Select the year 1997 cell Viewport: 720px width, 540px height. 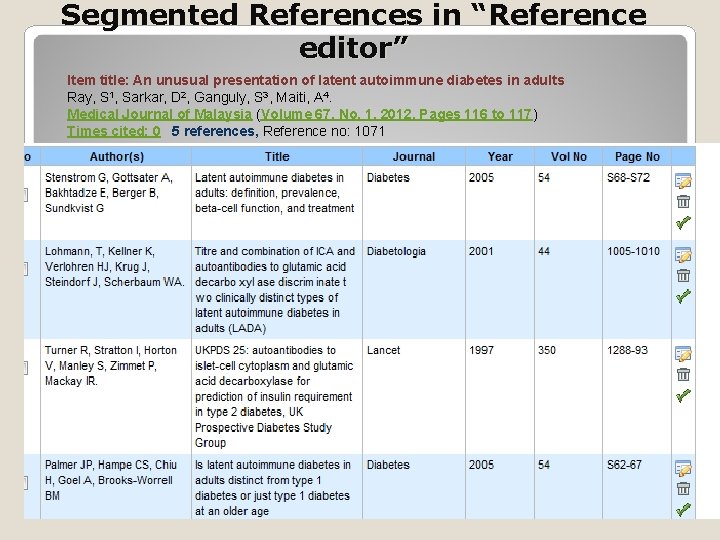(x=500, y=396)
